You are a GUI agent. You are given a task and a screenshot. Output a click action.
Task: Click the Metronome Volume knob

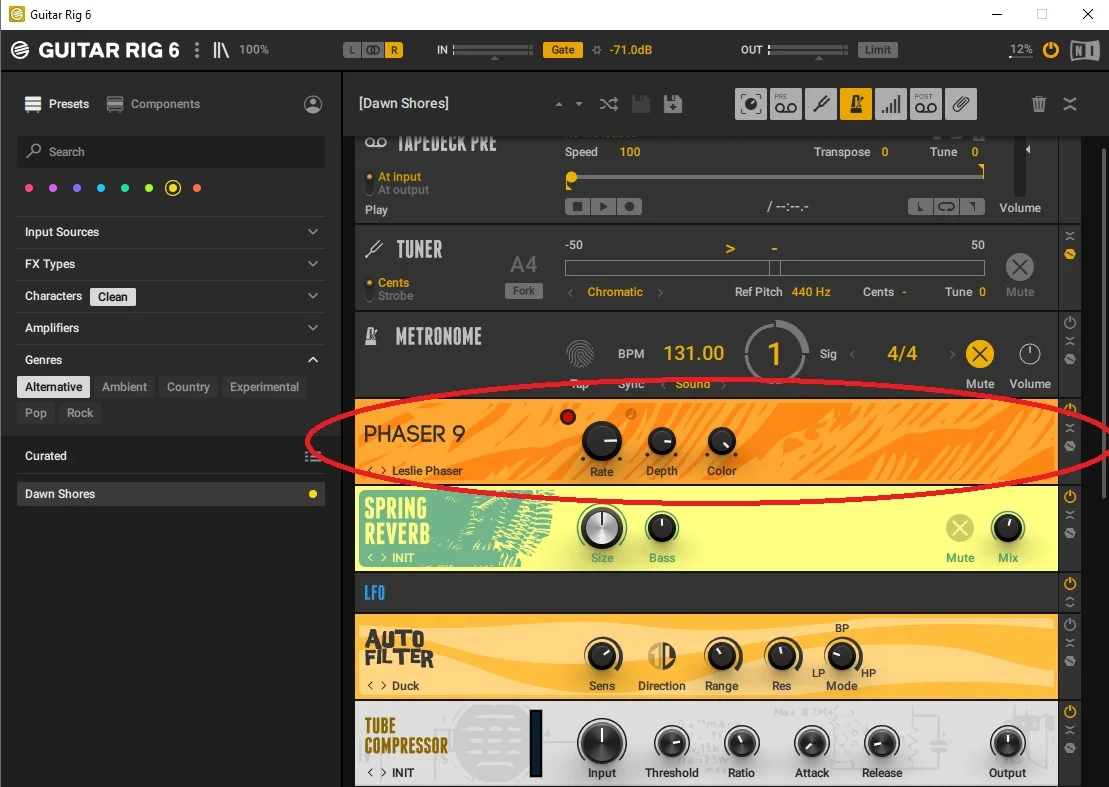(x=1030, y=354)
